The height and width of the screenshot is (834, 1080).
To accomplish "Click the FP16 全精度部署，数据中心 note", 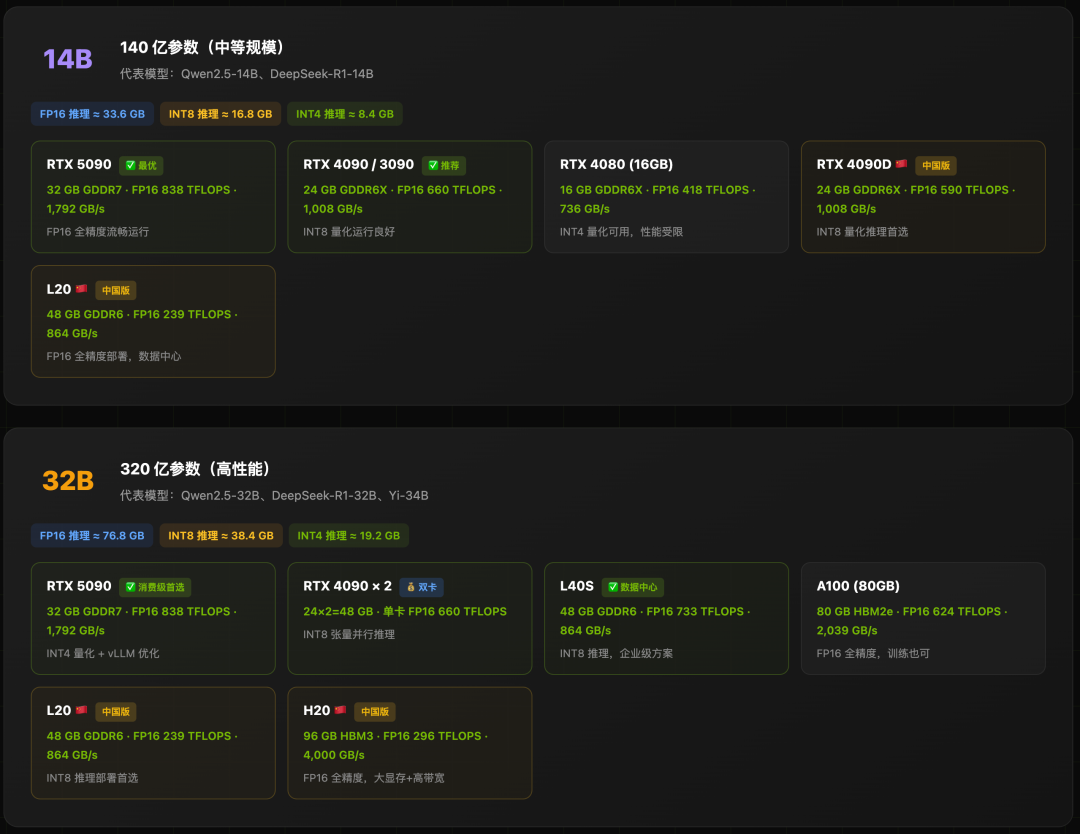I will (114, 357).
